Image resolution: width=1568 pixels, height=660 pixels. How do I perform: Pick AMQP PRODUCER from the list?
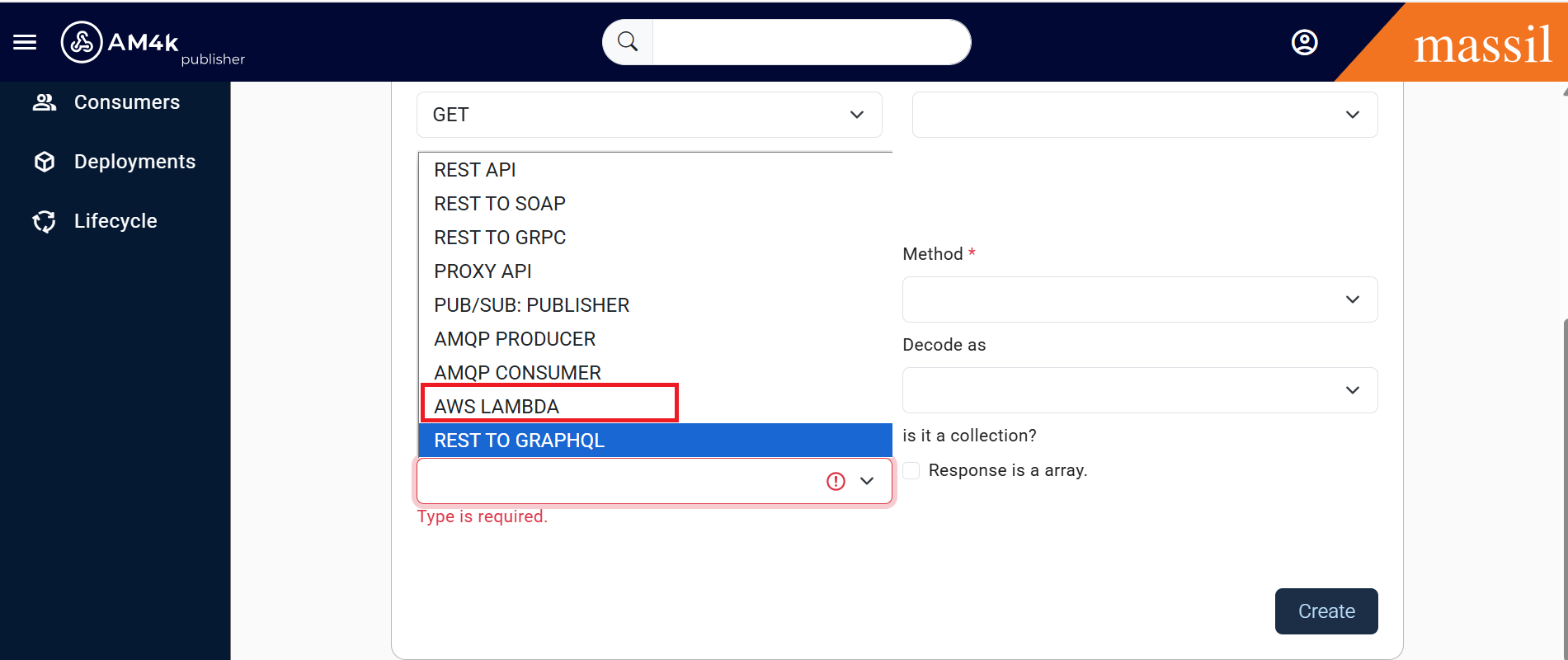515,339
